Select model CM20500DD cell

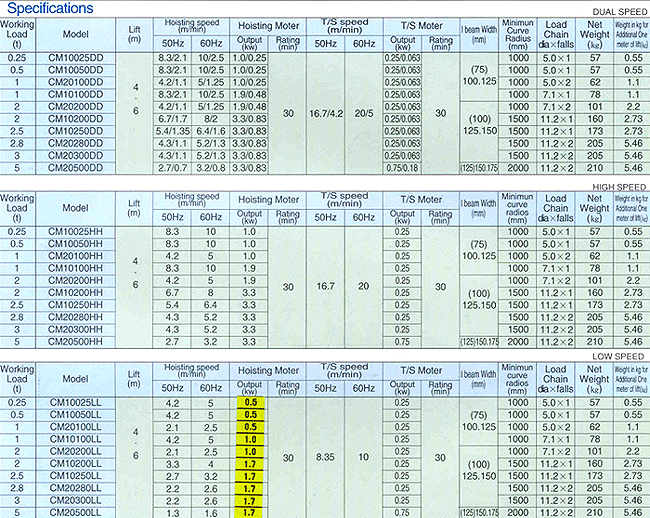click(x=75, y=168)
